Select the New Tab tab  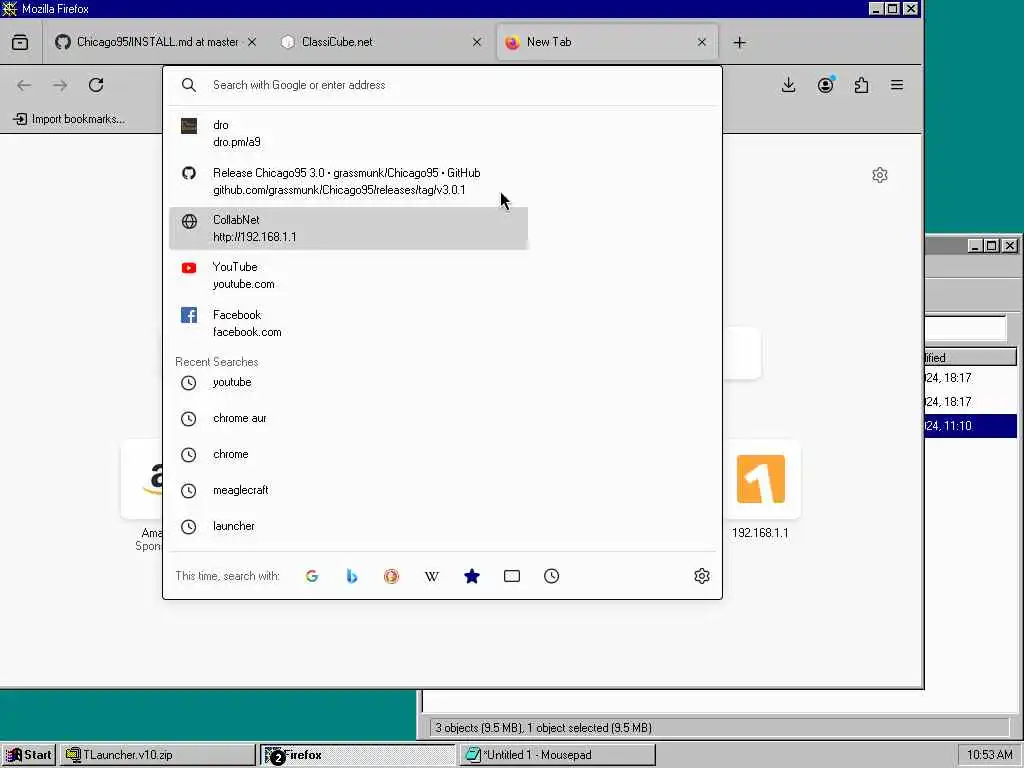(x=607, y=42)
